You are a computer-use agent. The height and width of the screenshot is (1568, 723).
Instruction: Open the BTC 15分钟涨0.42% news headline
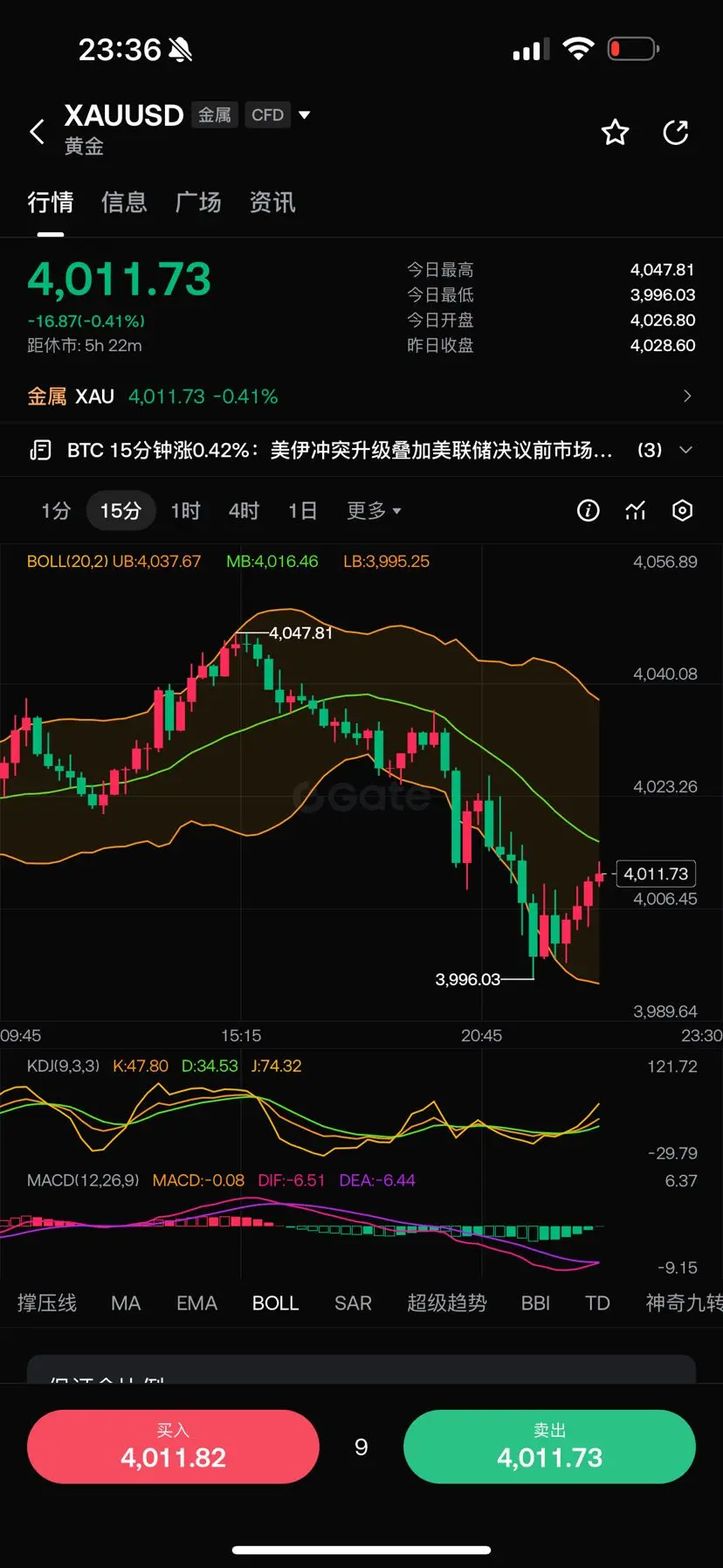[340, 450]
